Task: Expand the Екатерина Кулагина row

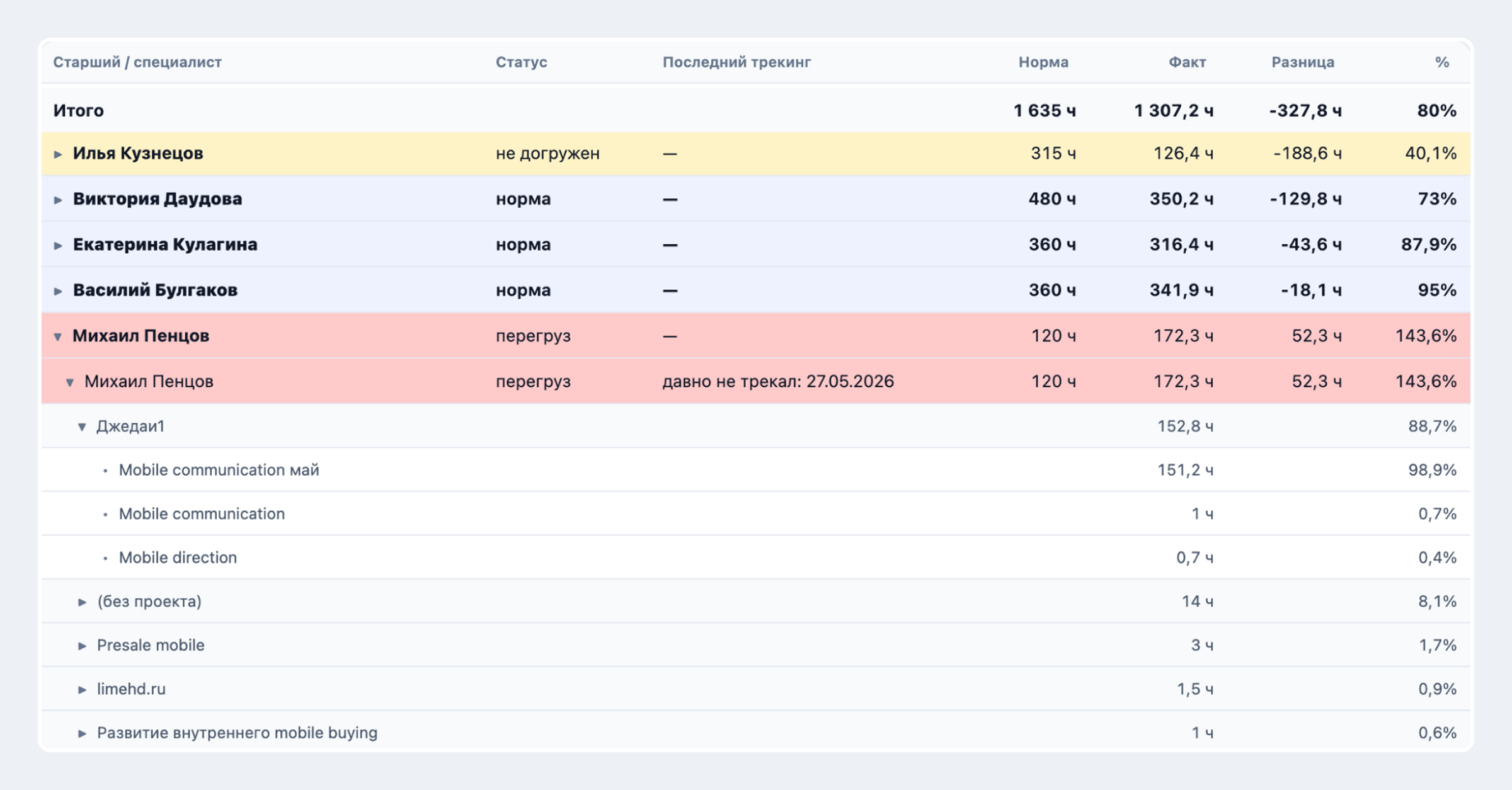Action: tap(58, 245)
